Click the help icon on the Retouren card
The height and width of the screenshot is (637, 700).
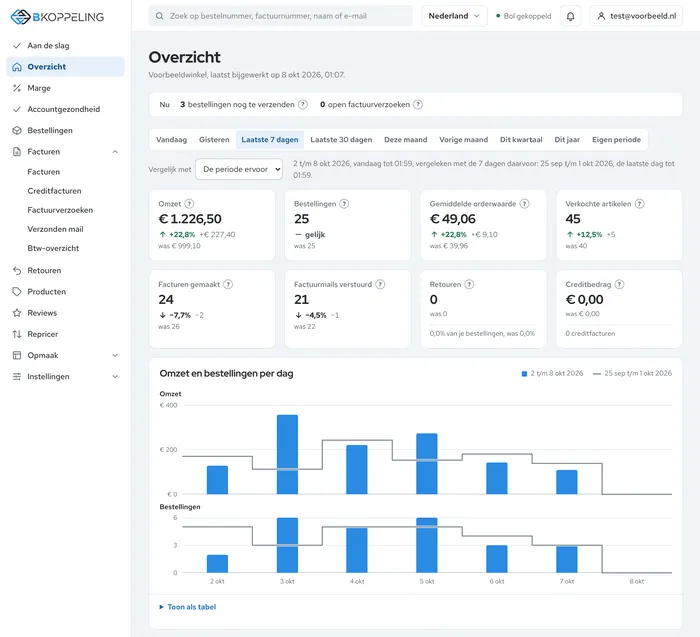(x=469, y=284)
